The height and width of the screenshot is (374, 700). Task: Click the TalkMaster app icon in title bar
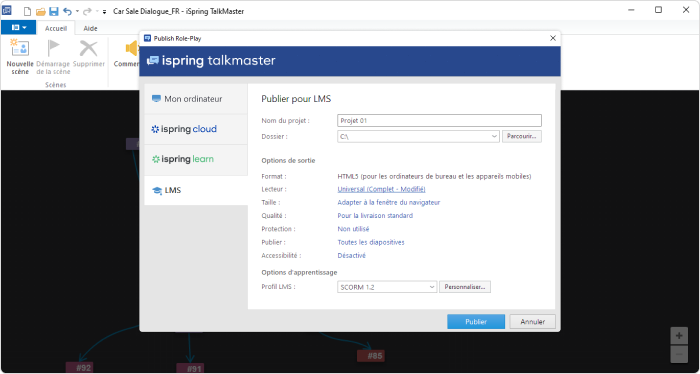point(7,11)
